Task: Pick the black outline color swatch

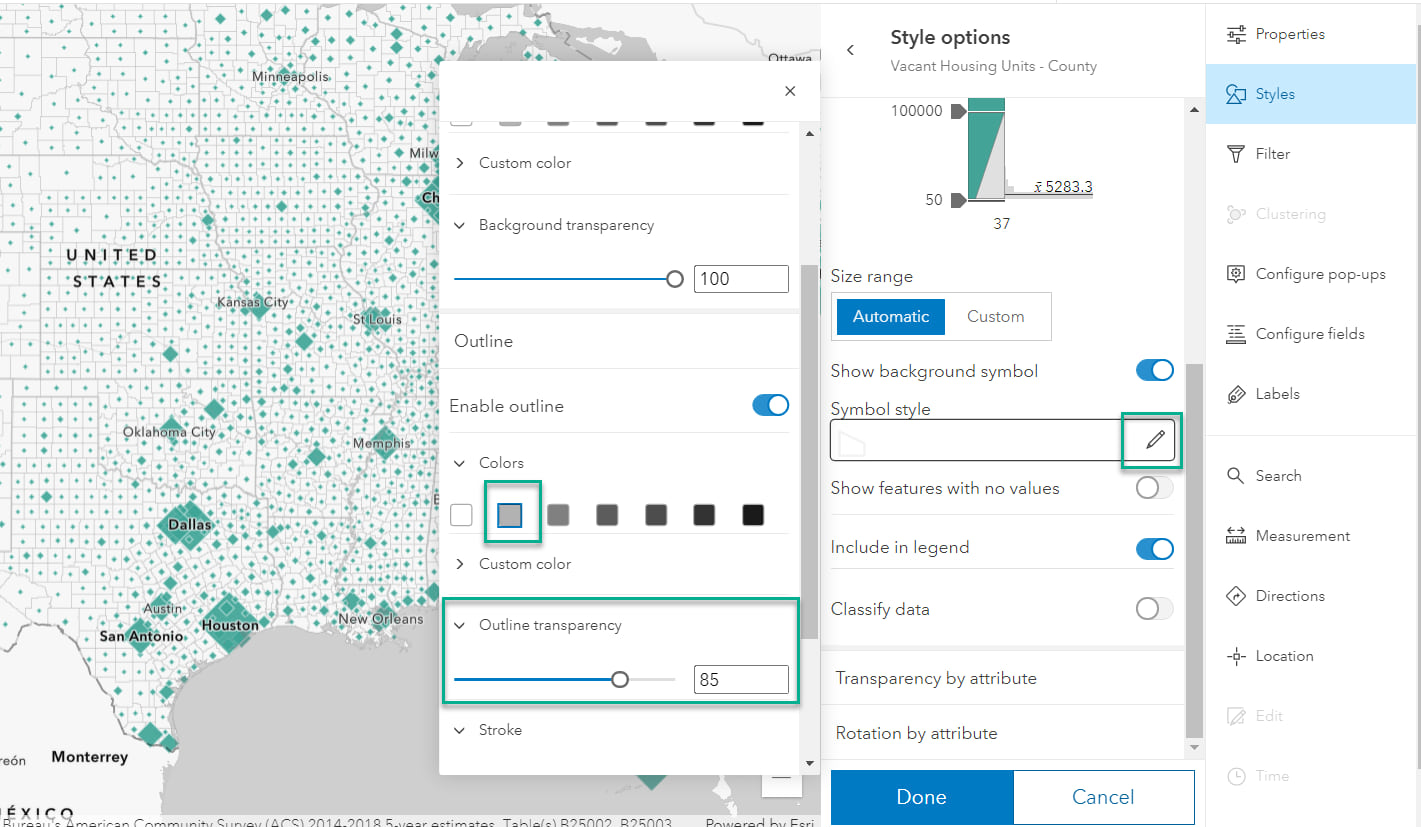Action: pos(753,515)
